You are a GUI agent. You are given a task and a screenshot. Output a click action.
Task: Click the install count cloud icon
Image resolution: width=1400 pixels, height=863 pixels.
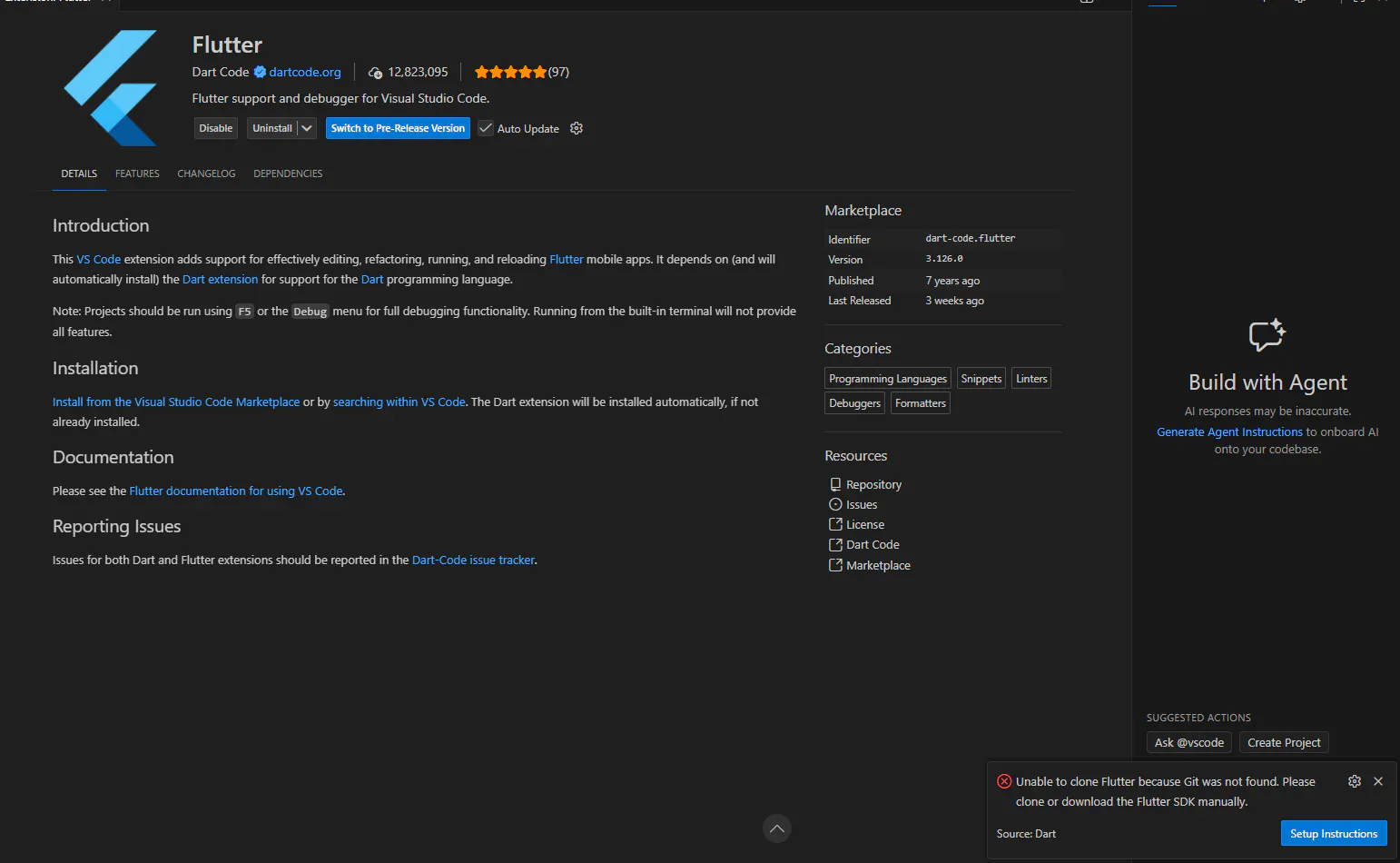click(x=375, y=73)
